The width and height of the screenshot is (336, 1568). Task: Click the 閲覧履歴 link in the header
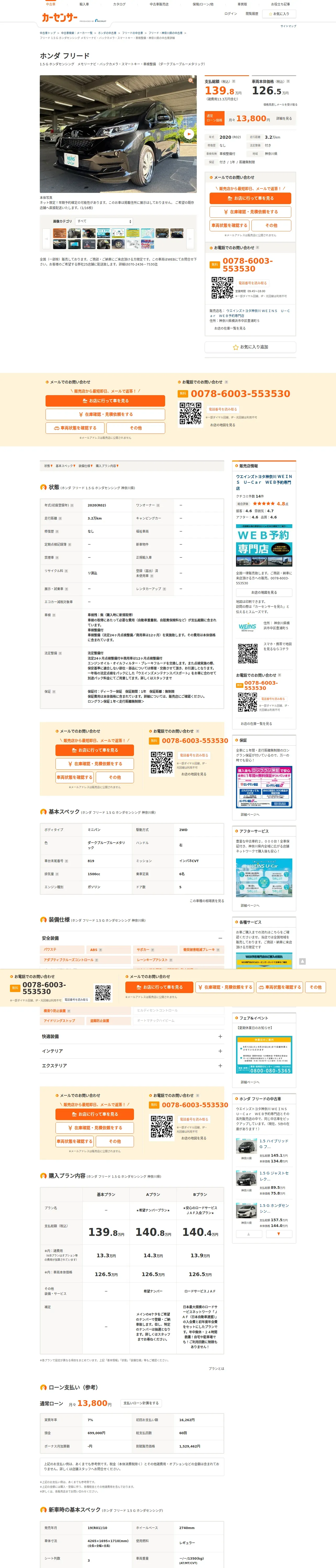(252, 13)
